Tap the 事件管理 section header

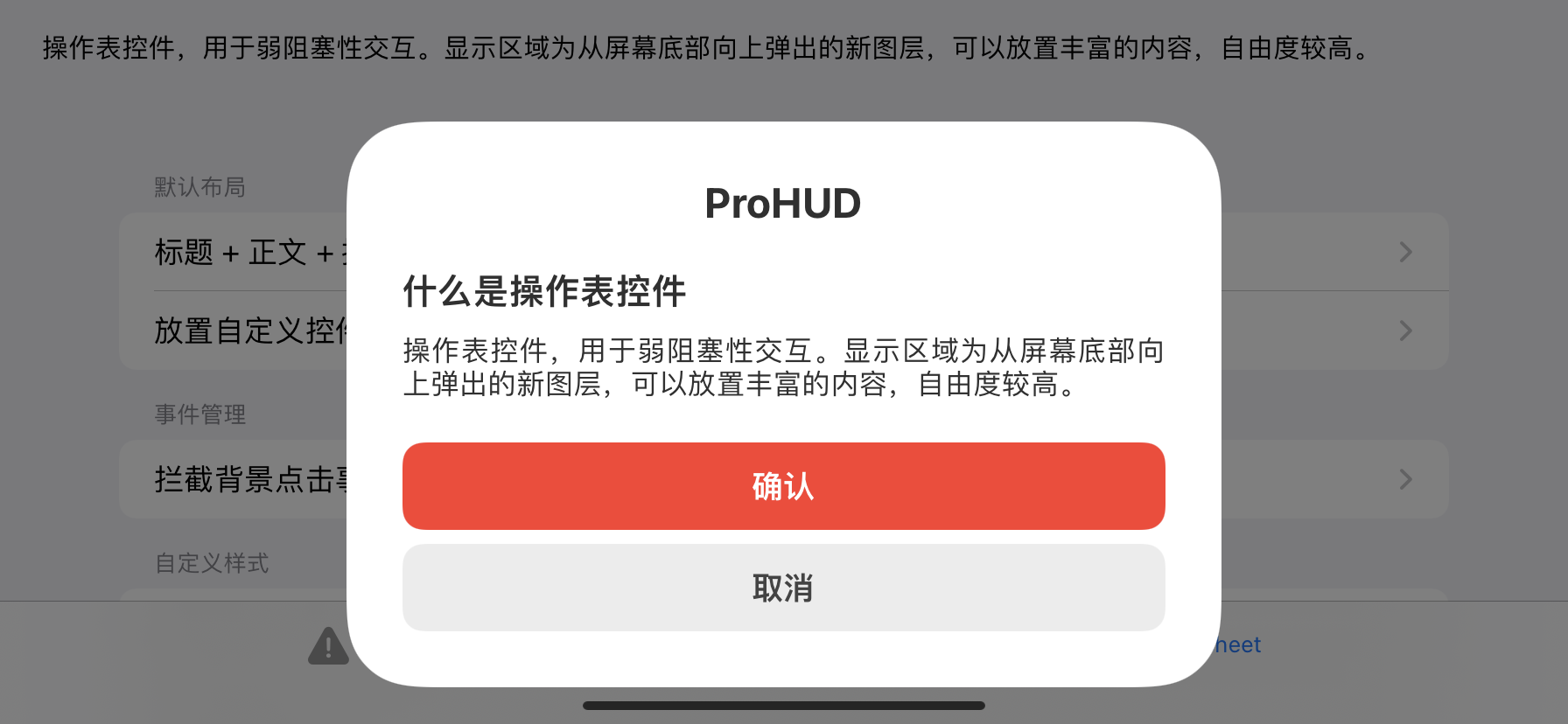[199, 414]
